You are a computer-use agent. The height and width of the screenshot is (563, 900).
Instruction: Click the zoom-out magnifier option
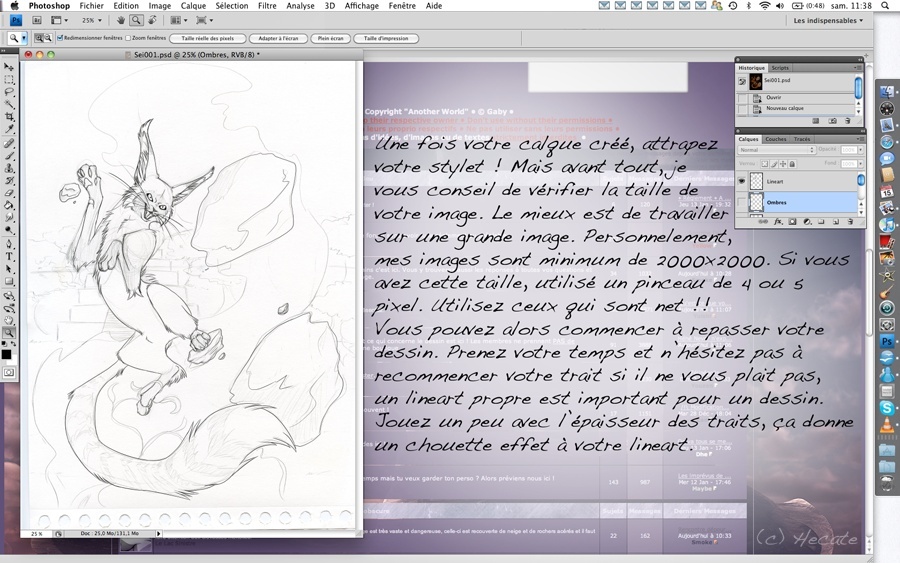click(48, 38)
